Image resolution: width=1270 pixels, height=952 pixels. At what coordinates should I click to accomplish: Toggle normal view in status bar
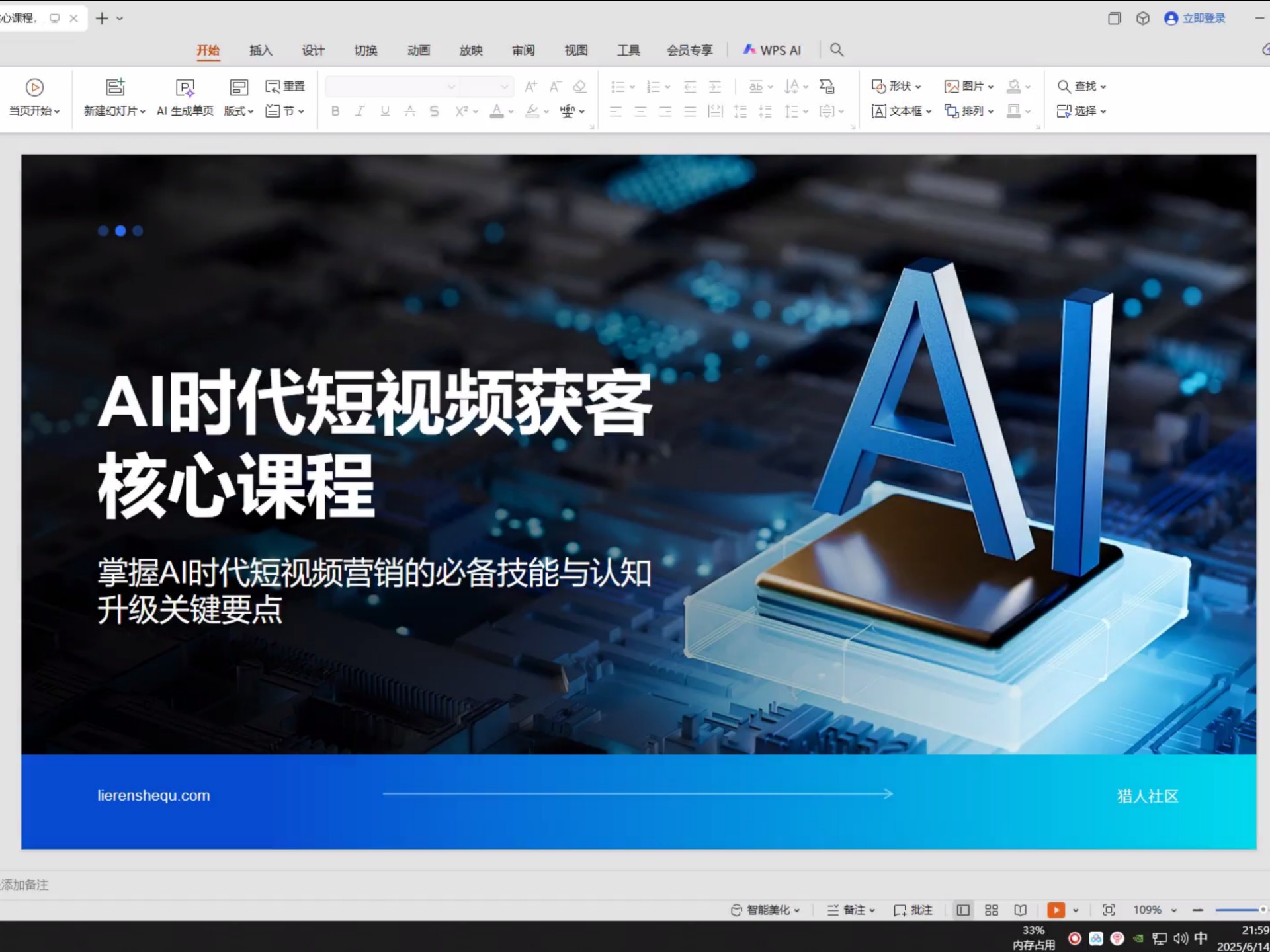click(x=963, y=910)
